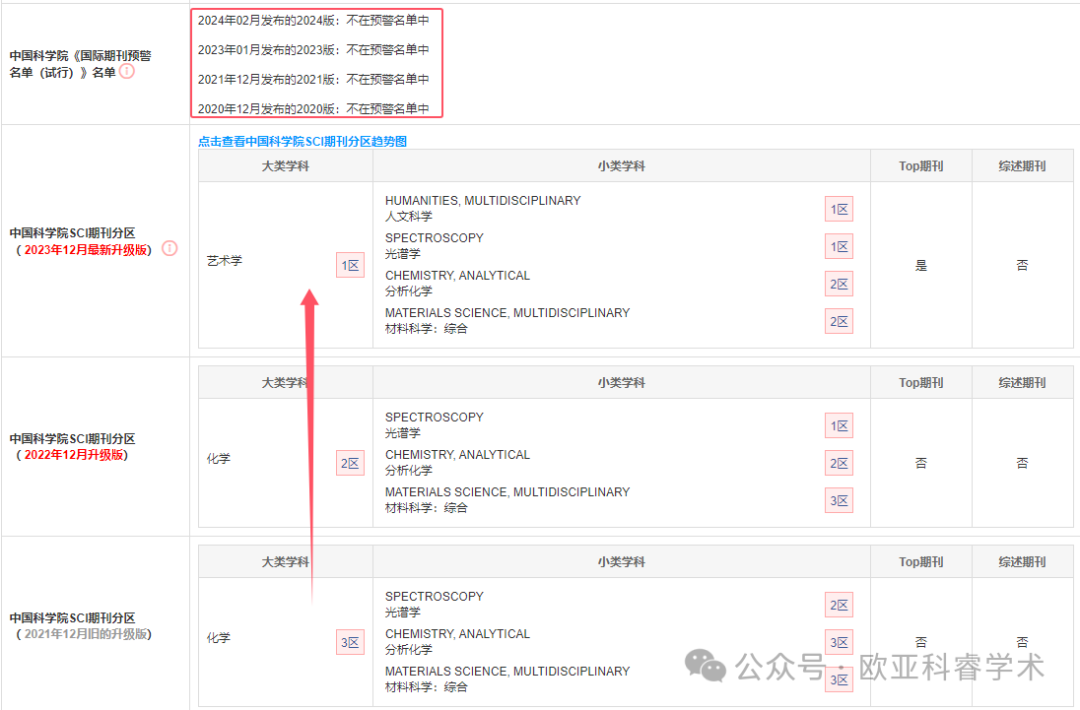Select SPECTROSCOPY 光谱学 entry in the 2022 table
The height and width of the screenshot is (710, 1080).
click(x=434, y=425)
